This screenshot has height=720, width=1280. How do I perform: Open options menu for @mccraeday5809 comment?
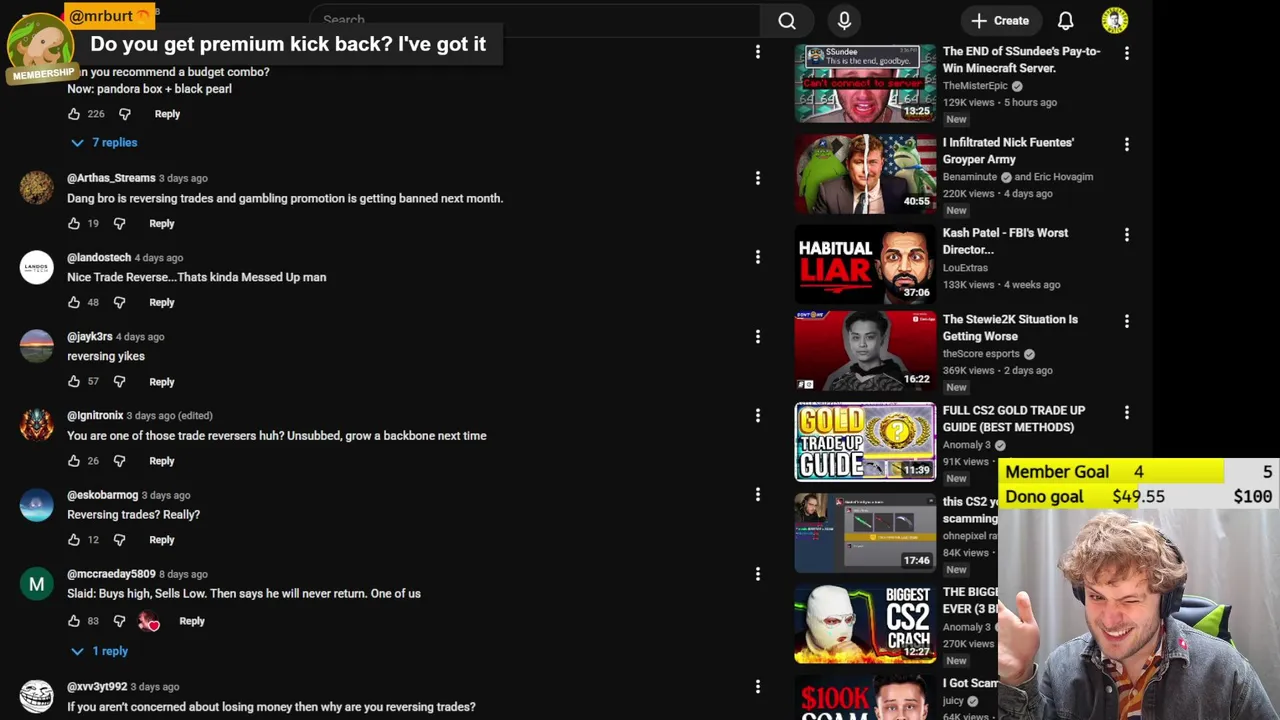click(758, 574)
